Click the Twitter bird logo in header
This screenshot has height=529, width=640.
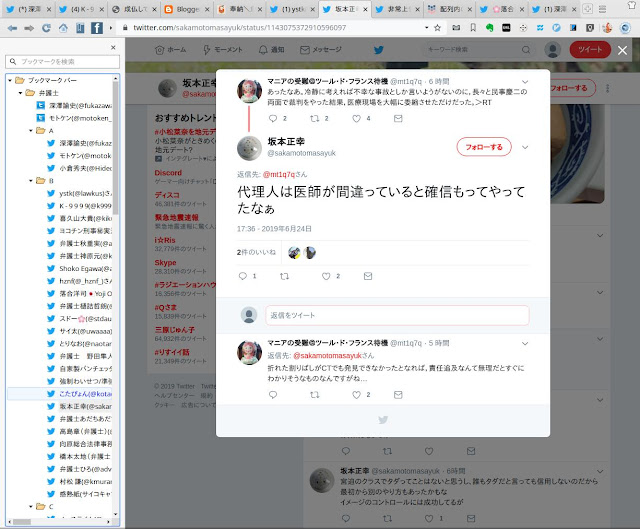click(379, 50)
